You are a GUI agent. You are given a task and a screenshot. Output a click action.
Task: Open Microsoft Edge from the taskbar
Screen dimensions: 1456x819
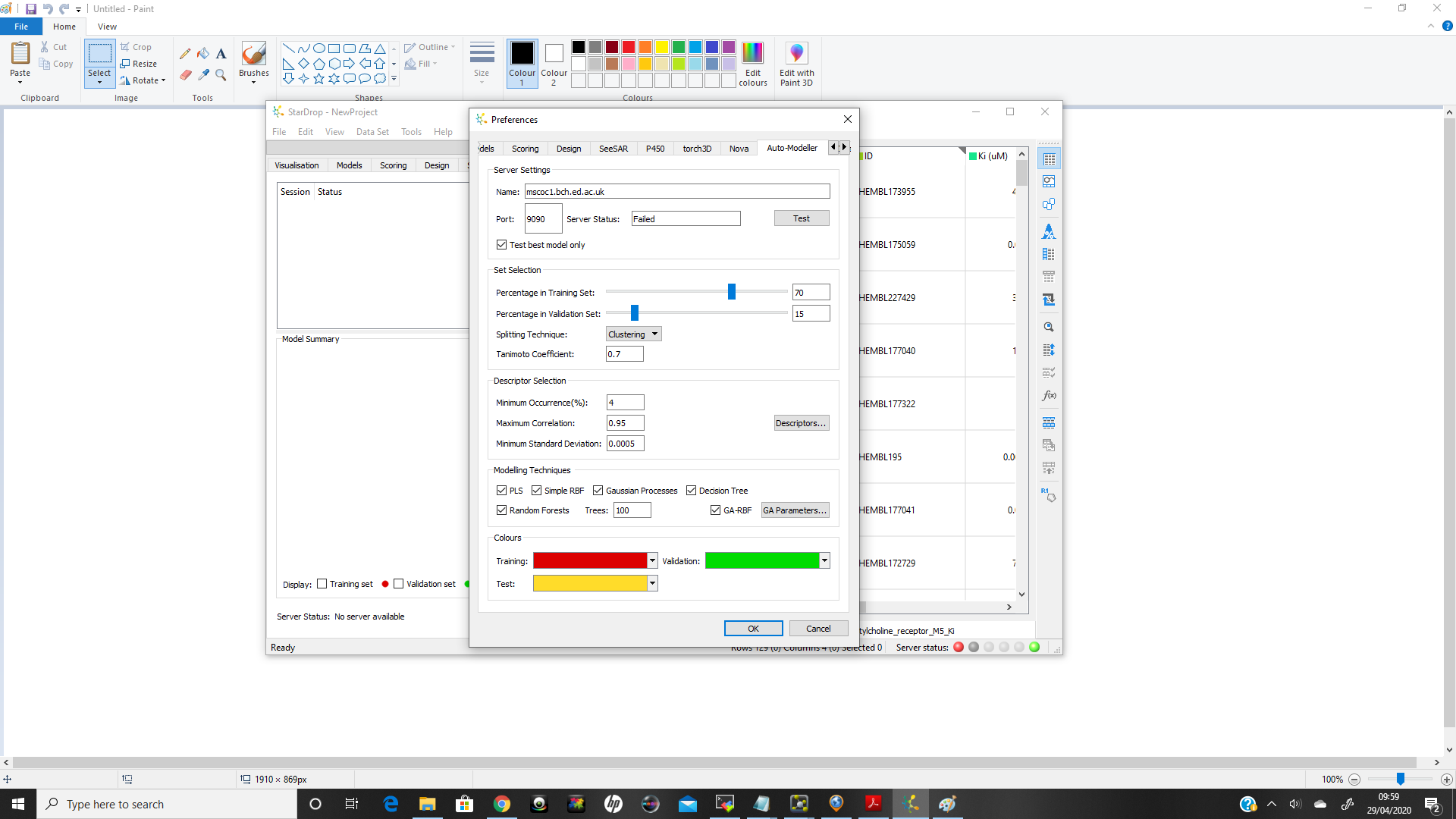(x=391, y=804)
